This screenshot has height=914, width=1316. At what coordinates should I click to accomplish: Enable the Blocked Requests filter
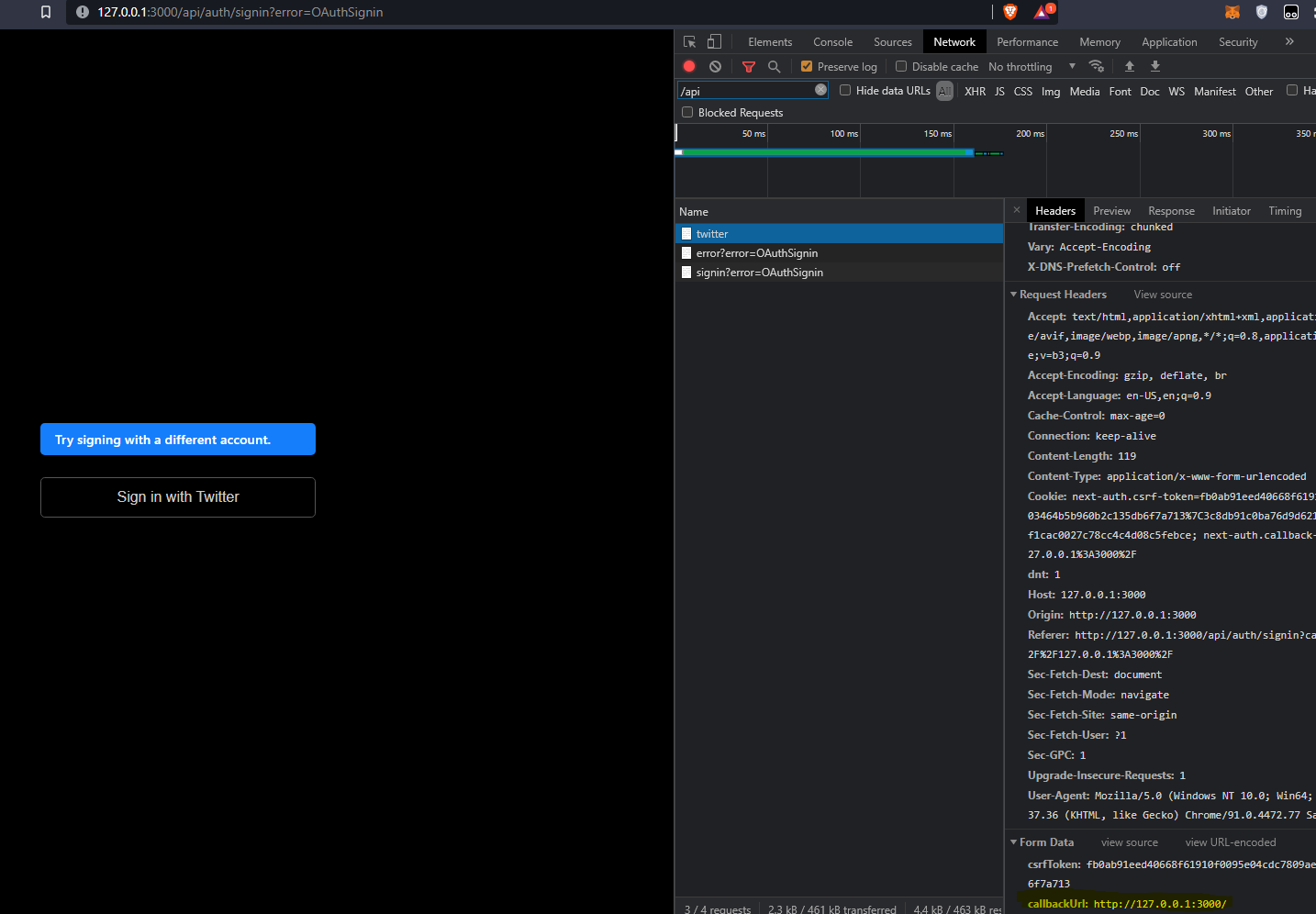pyautogui.click(x=687, y=112)
